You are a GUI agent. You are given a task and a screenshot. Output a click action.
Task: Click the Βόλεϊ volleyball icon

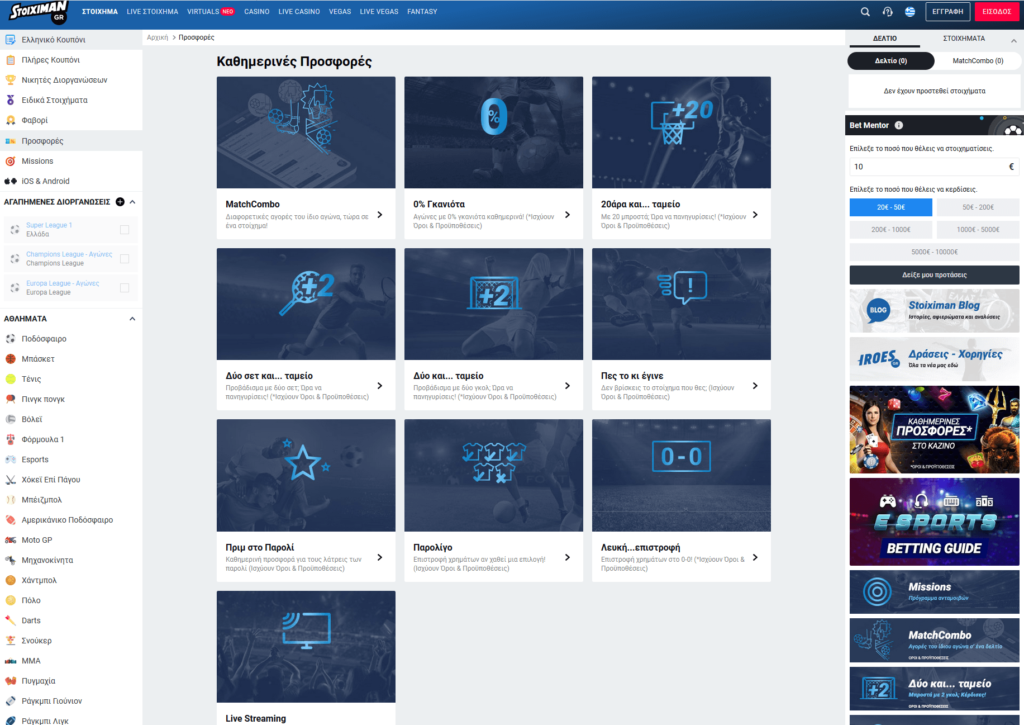(x=10, y=419)
